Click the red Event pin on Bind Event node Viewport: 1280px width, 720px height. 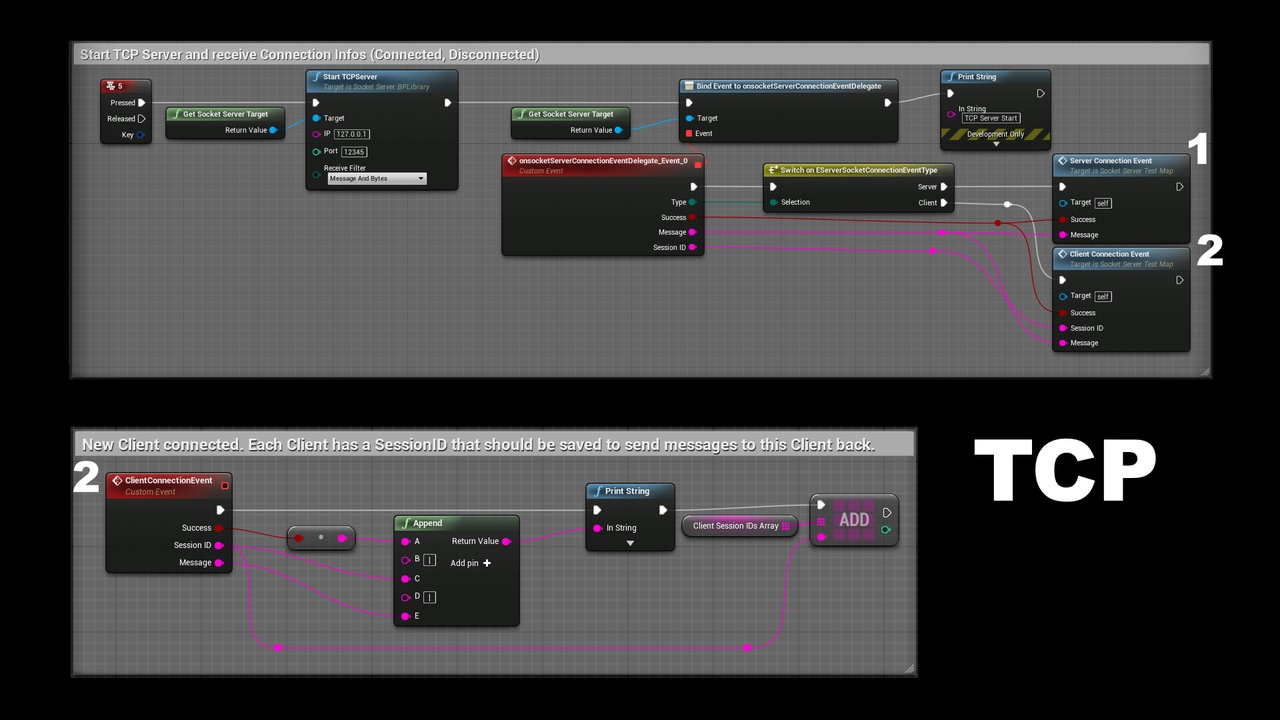pos(689,133)
